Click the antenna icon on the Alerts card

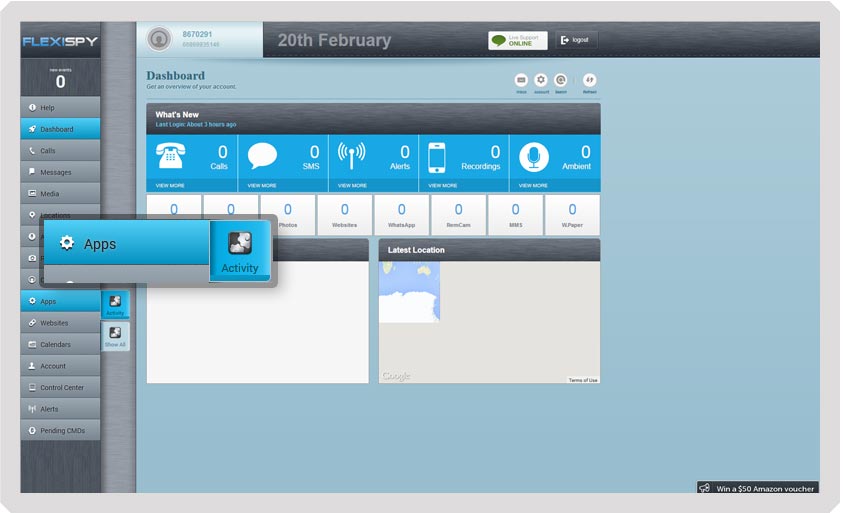352,156
